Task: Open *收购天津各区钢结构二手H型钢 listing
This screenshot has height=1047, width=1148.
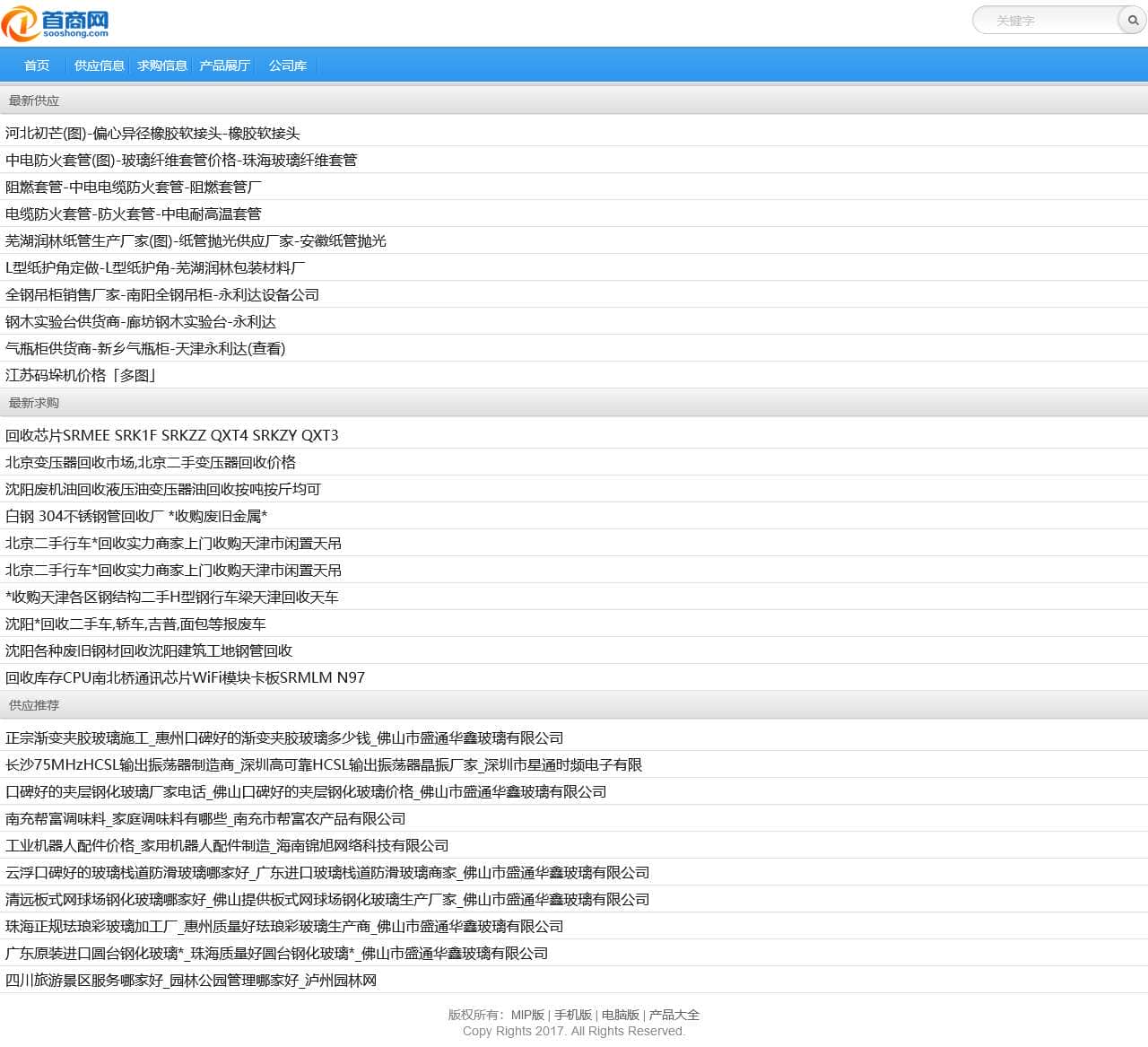Action: point(172,597)
